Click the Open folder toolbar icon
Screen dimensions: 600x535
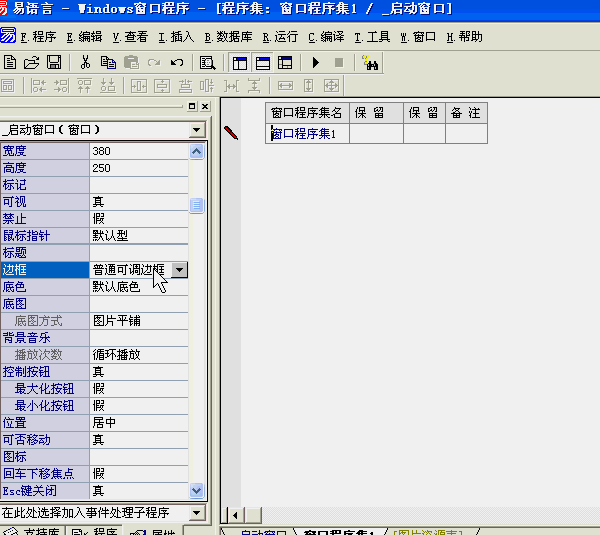(x=32, y=62)
